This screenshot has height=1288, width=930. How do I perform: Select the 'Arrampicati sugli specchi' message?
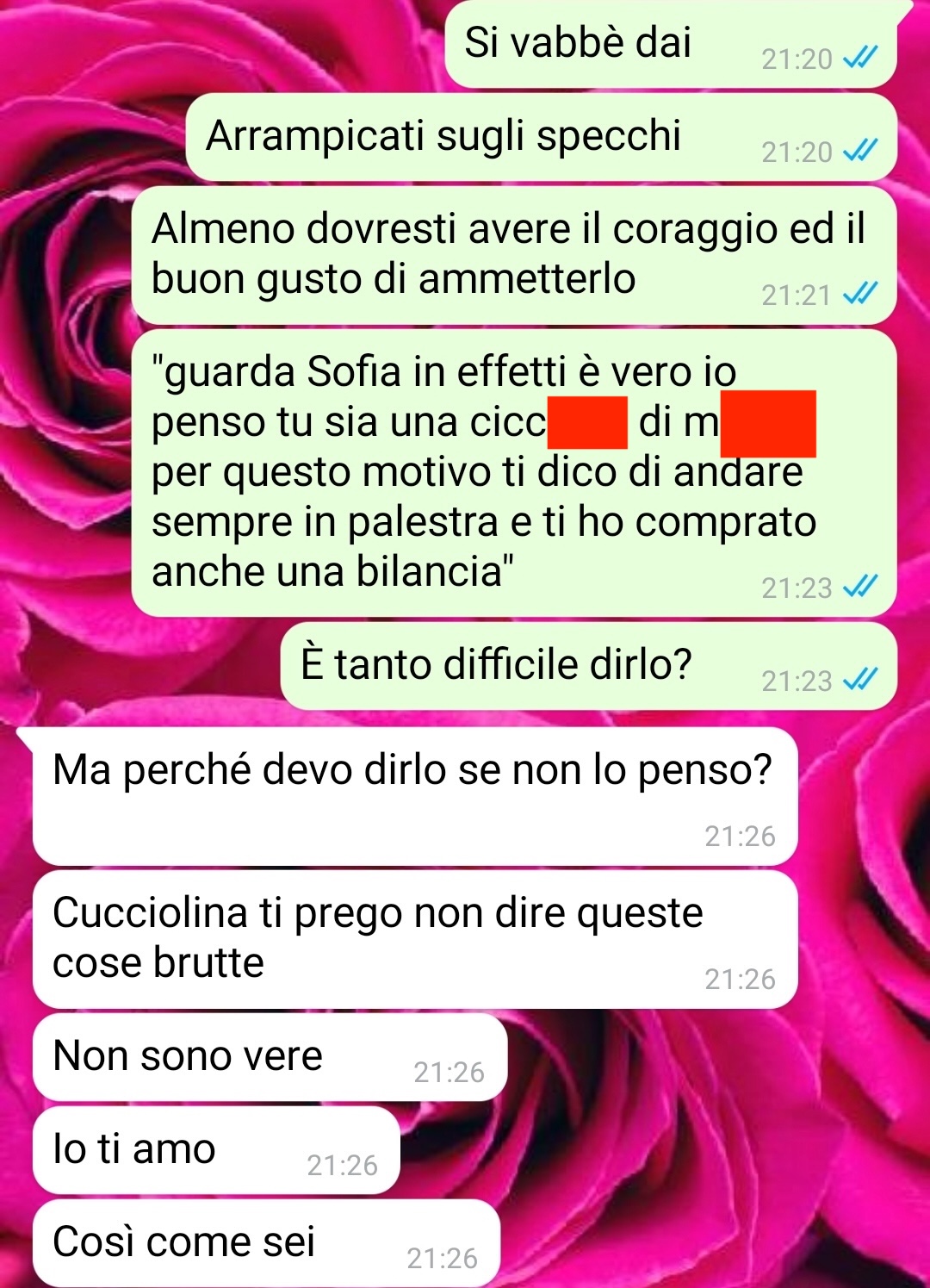tap(542, 137)
